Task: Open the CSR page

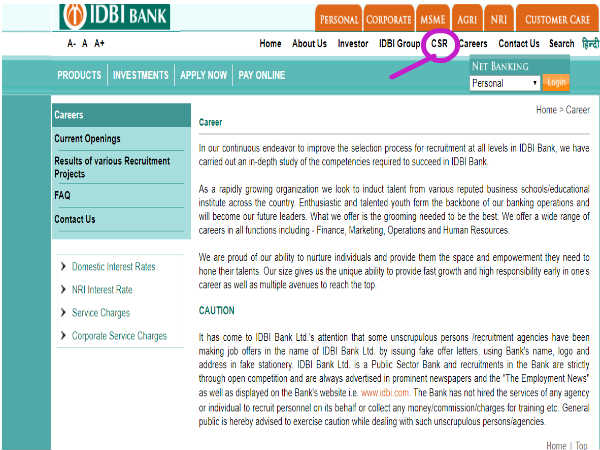Action: (x=439, y=44)
